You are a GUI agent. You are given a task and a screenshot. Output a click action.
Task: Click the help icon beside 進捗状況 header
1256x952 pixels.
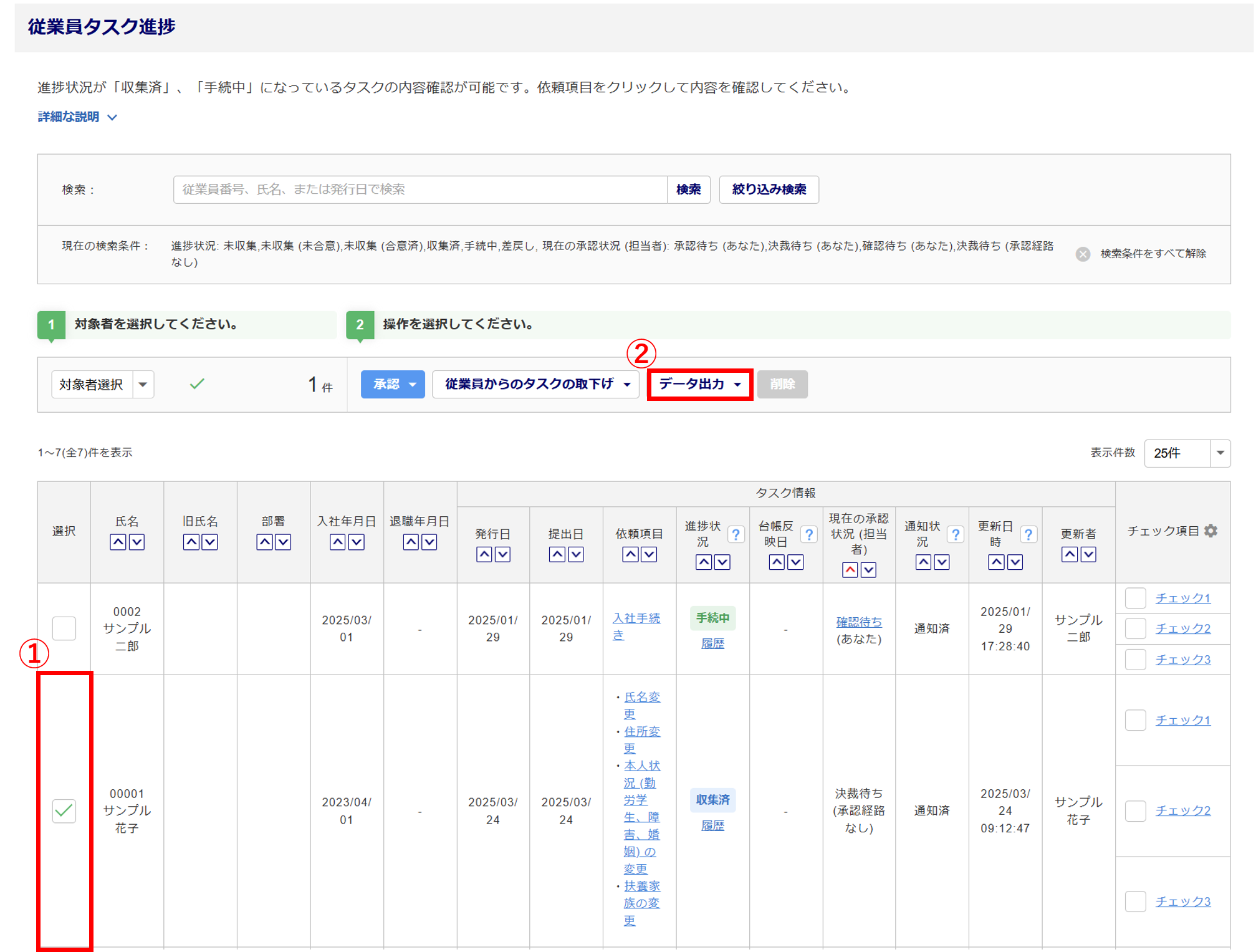pos(736,534)
